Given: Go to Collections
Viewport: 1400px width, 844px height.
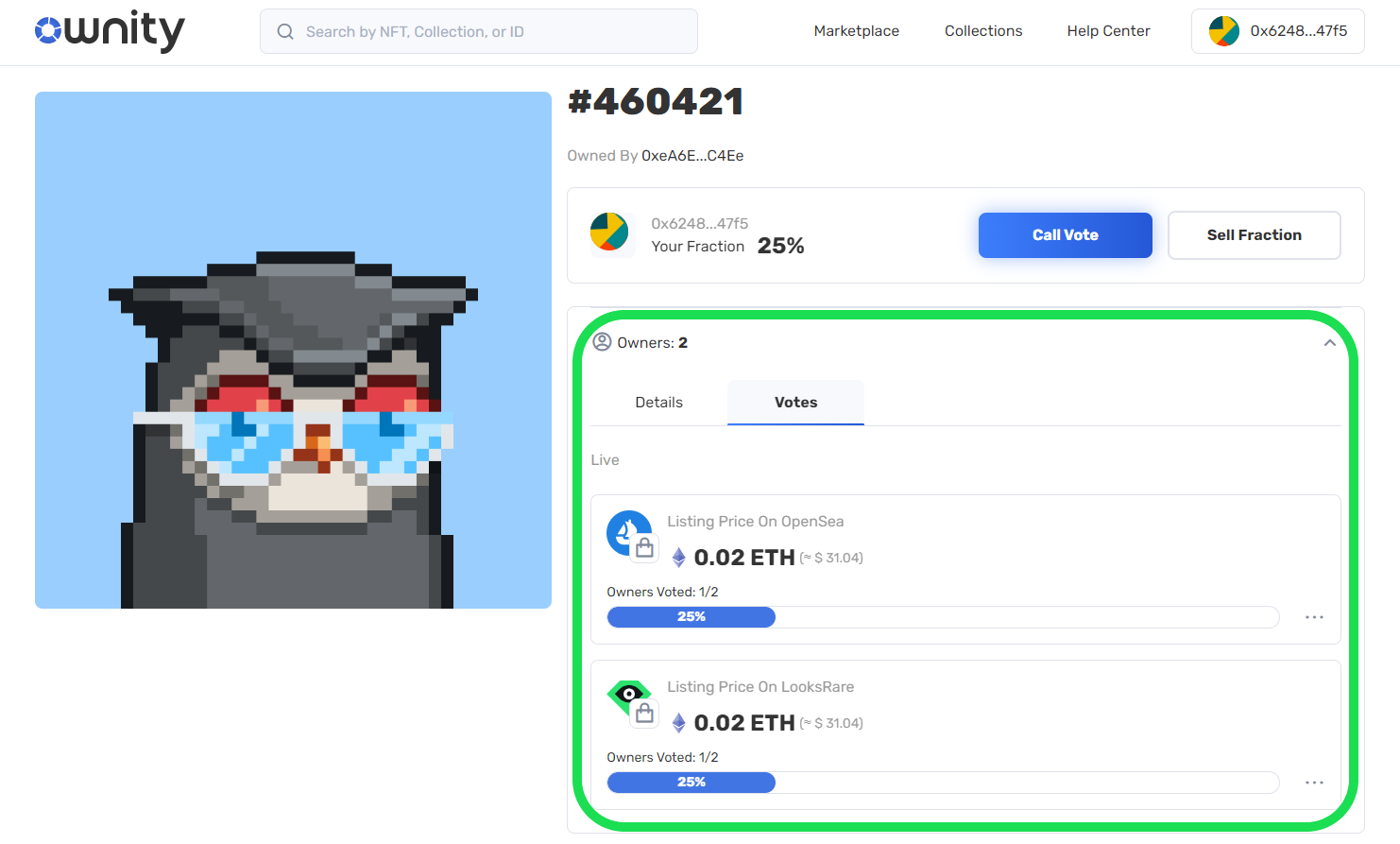Looking at the screenshot, I should point(982,31).
